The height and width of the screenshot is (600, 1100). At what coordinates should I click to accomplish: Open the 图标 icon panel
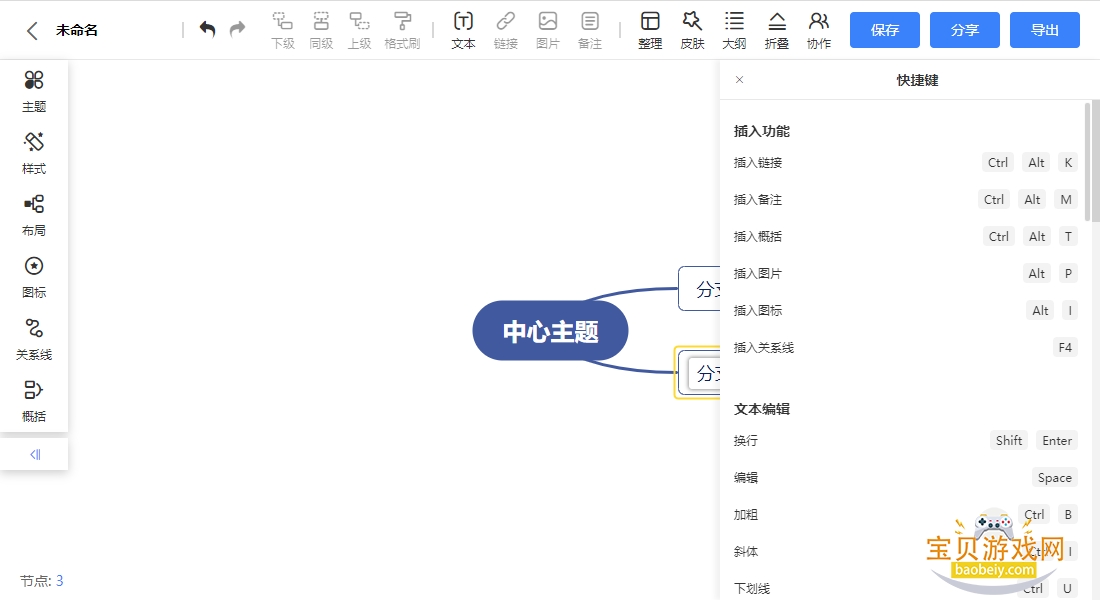coord(34,277)
